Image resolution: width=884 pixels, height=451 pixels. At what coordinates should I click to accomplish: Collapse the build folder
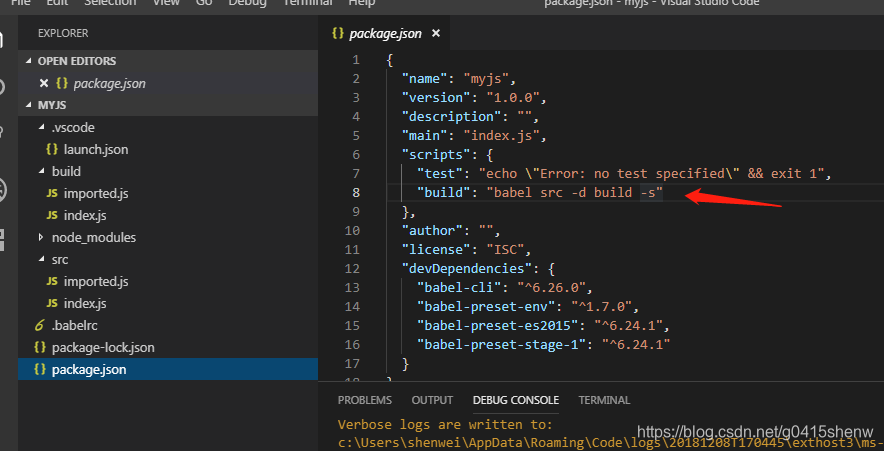[41, 171]
